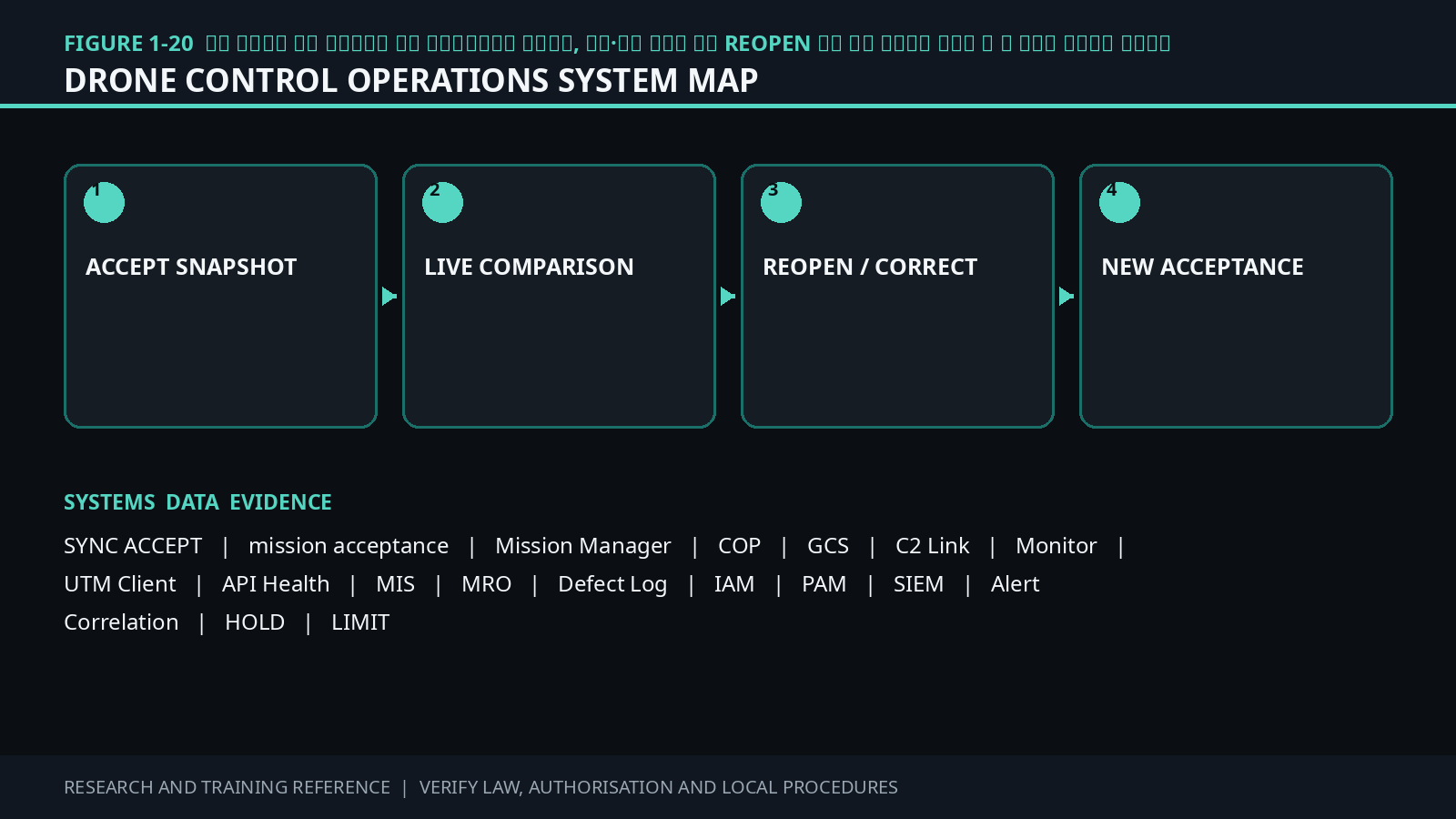1456x819 pixels.
Task: Click VERIFY LAW, AUTHORISATION AND LOCAL PROCEDURES text
Action: [659, 787]
